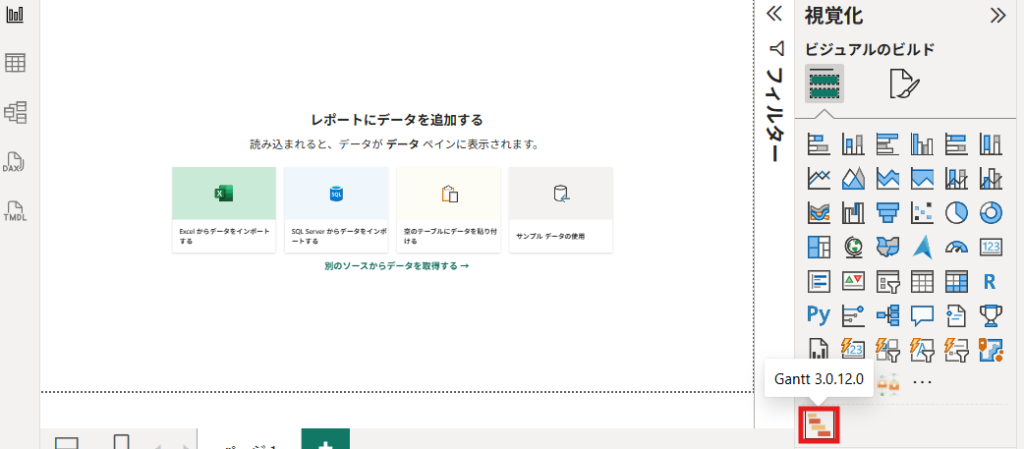
Task: Select the gauge visual icon
Action: (x=957, y=247)
